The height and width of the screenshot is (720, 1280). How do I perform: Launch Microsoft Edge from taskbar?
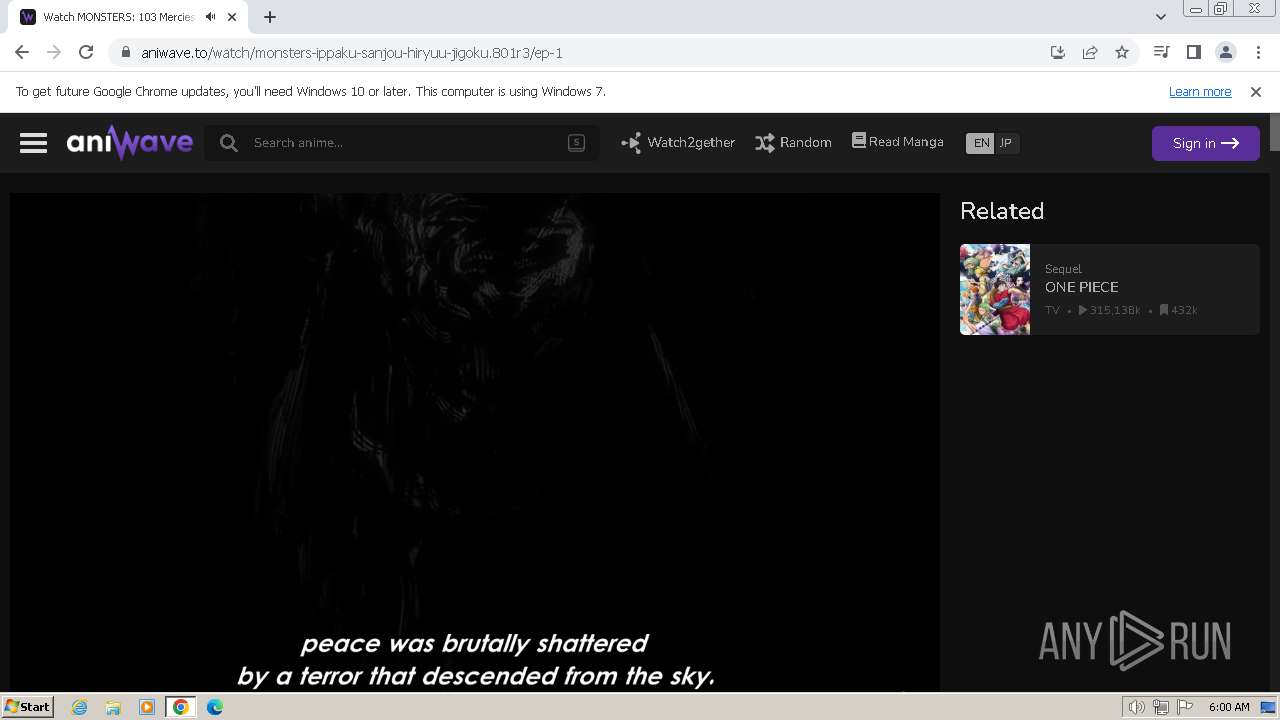[215, 707]
